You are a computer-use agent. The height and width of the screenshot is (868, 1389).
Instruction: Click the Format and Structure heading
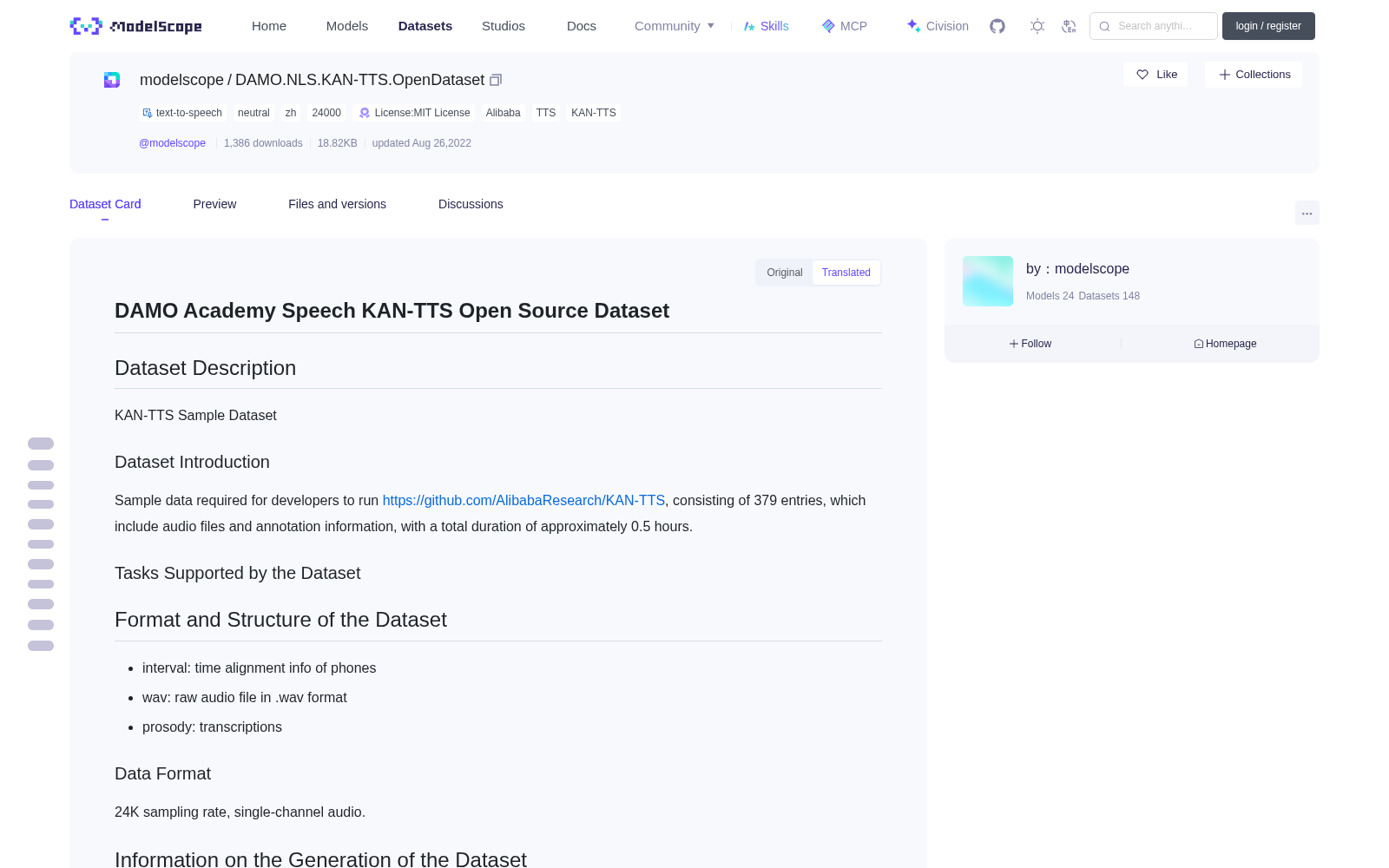[281, 620]
